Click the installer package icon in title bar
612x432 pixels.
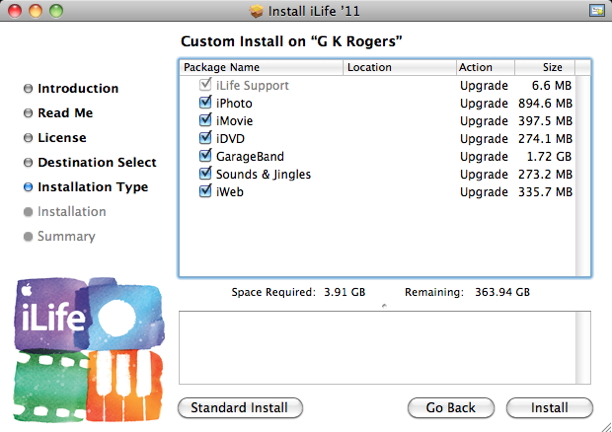(x=256, y=11)
